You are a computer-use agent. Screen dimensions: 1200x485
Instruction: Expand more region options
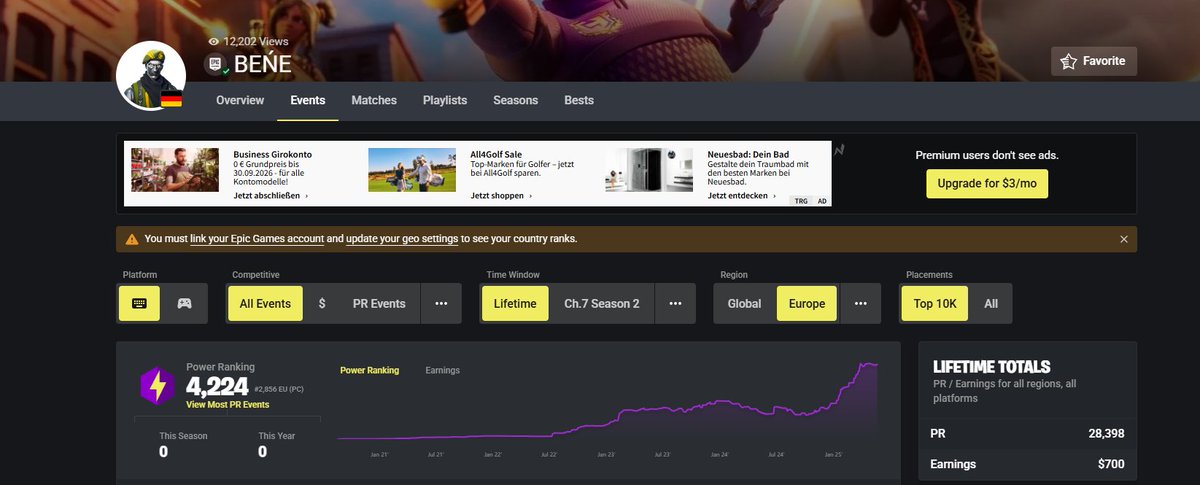tap(861, 304)
